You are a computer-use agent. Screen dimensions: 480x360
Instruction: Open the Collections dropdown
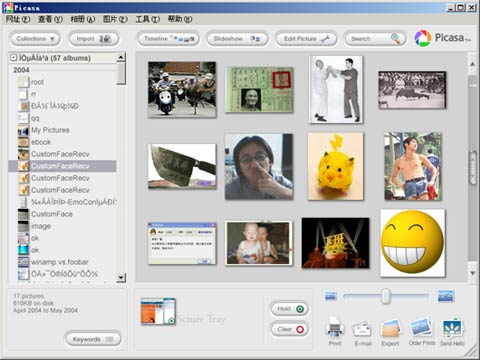tap(35, 39)
